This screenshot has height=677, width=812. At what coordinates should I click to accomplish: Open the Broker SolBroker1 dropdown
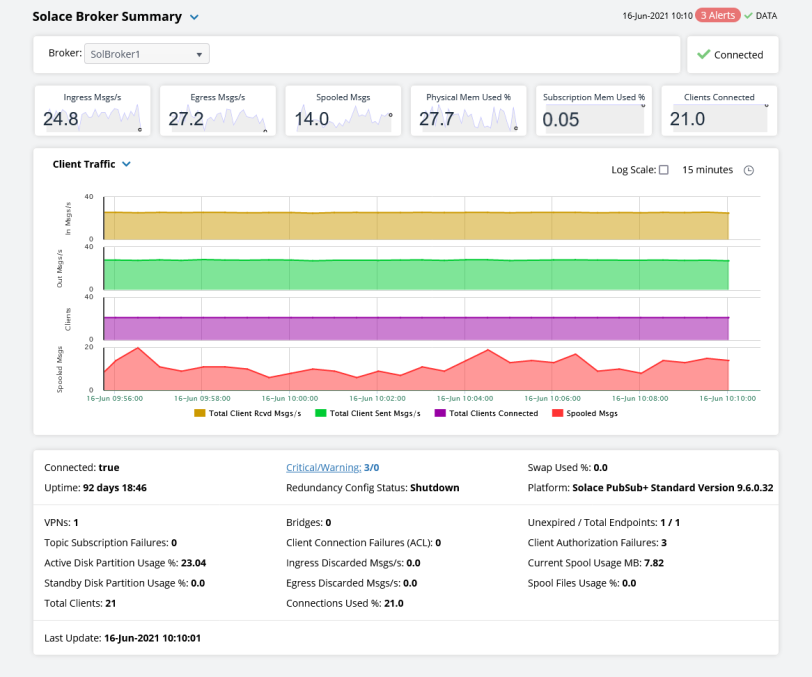(146, 55)
